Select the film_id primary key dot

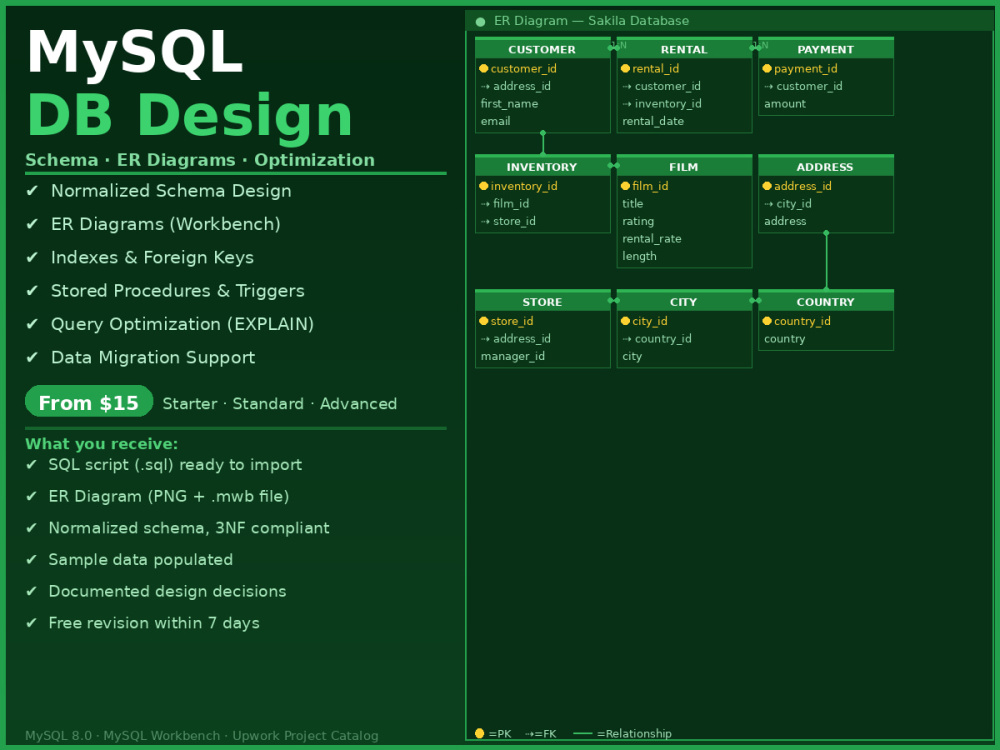click(x=625, y=186)
